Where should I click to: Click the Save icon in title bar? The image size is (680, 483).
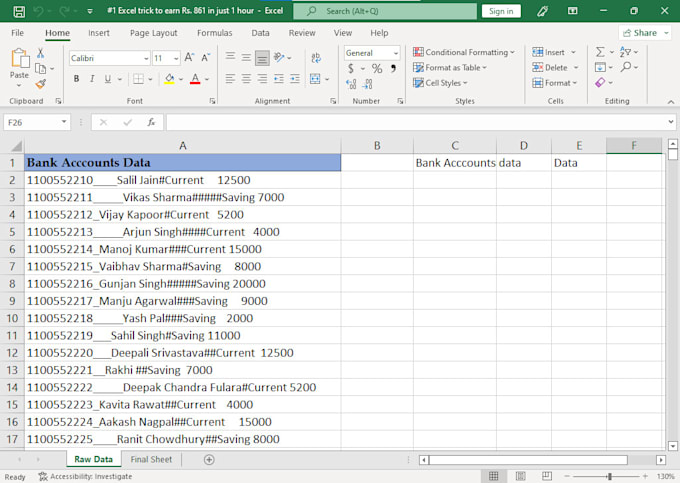pyautogui.click(x=19, y=11)
